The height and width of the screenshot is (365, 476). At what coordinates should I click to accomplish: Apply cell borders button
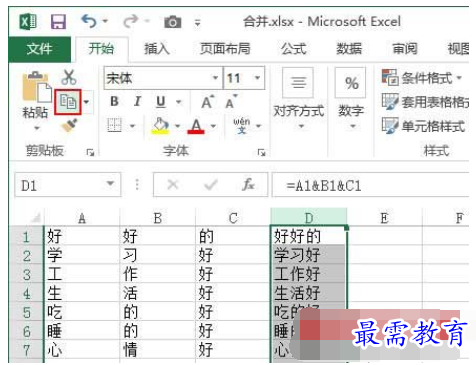tap(114, 126)
